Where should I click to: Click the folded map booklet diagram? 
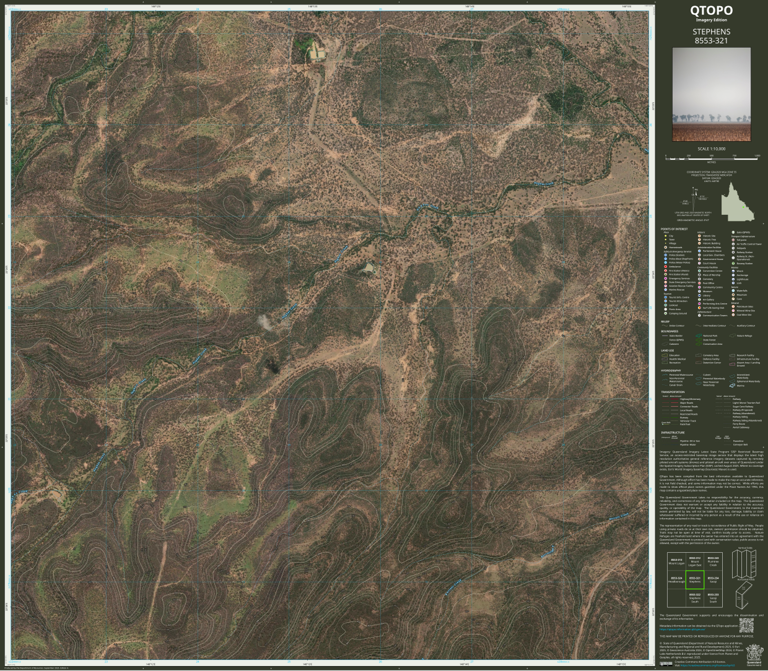744,595
